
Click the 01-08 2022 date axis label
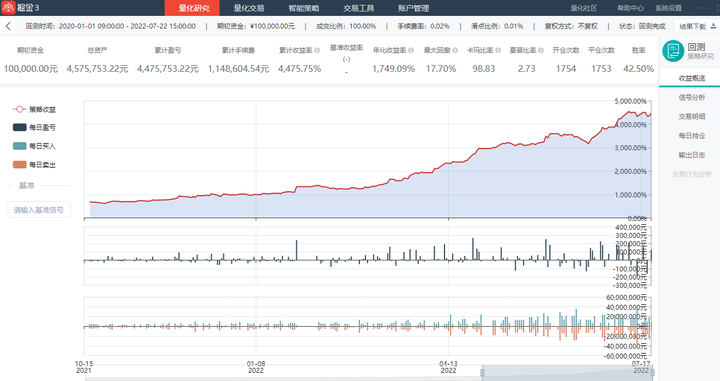click(x=256, y=367)
